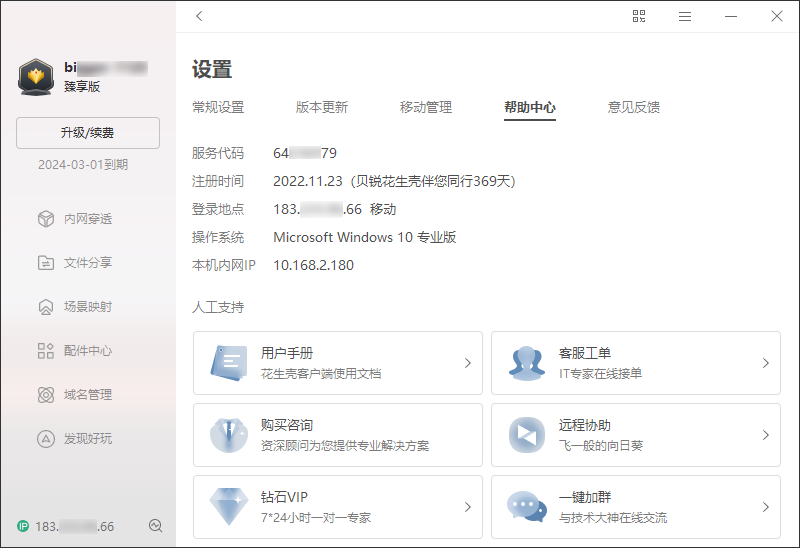The image size is (800, 548).
Task: Click the 场景映射 sidebar icon
Action: [45, 307]
